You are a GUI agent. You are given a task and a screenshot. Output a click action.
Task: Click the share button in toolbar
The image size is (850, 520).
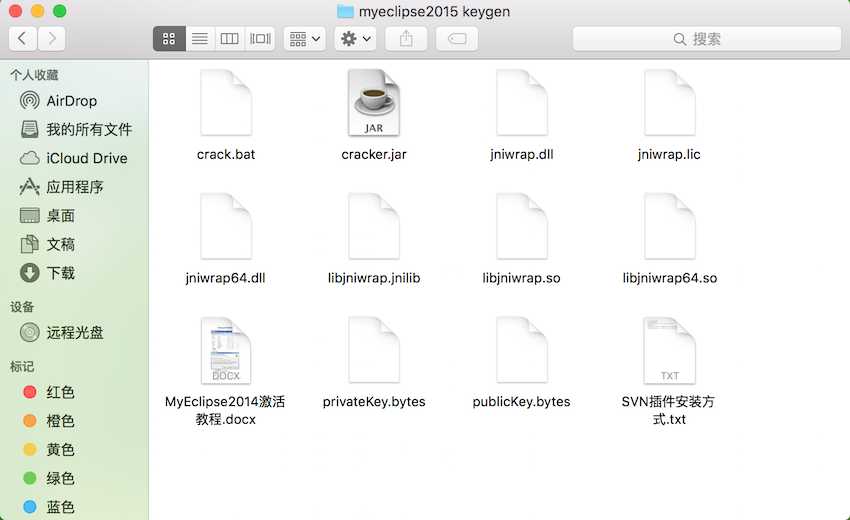pos(406,38)
